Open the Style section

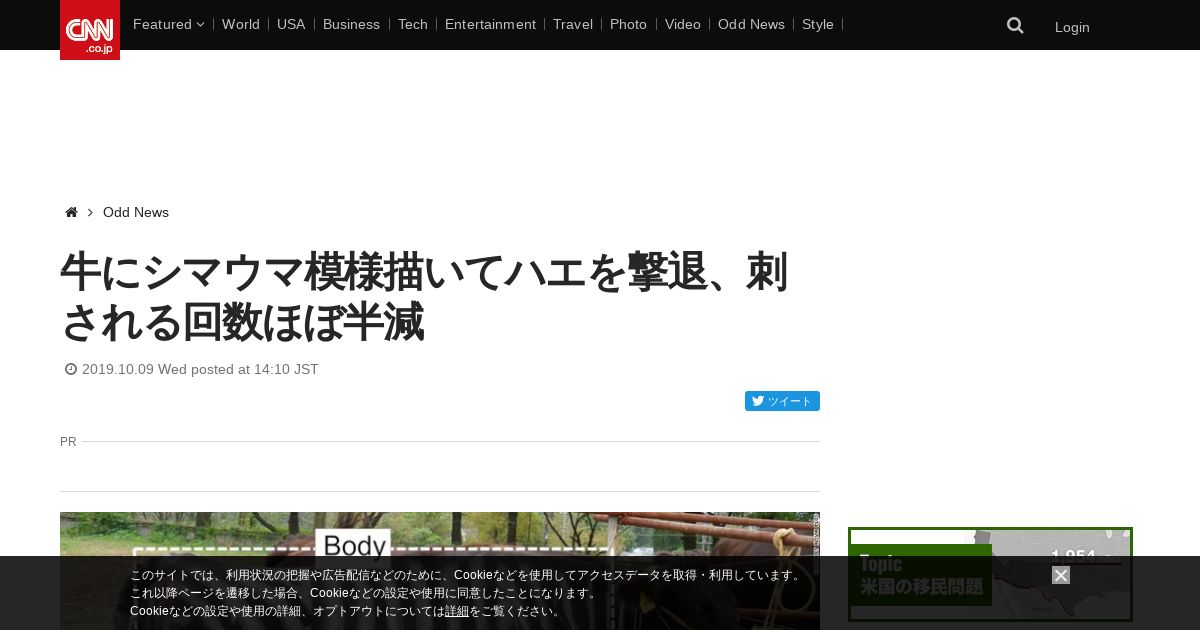point(818,24)
